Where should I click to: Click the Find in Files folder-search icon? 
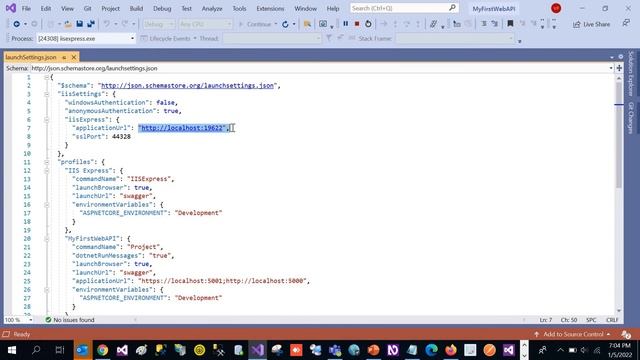(x=307, y=24)
